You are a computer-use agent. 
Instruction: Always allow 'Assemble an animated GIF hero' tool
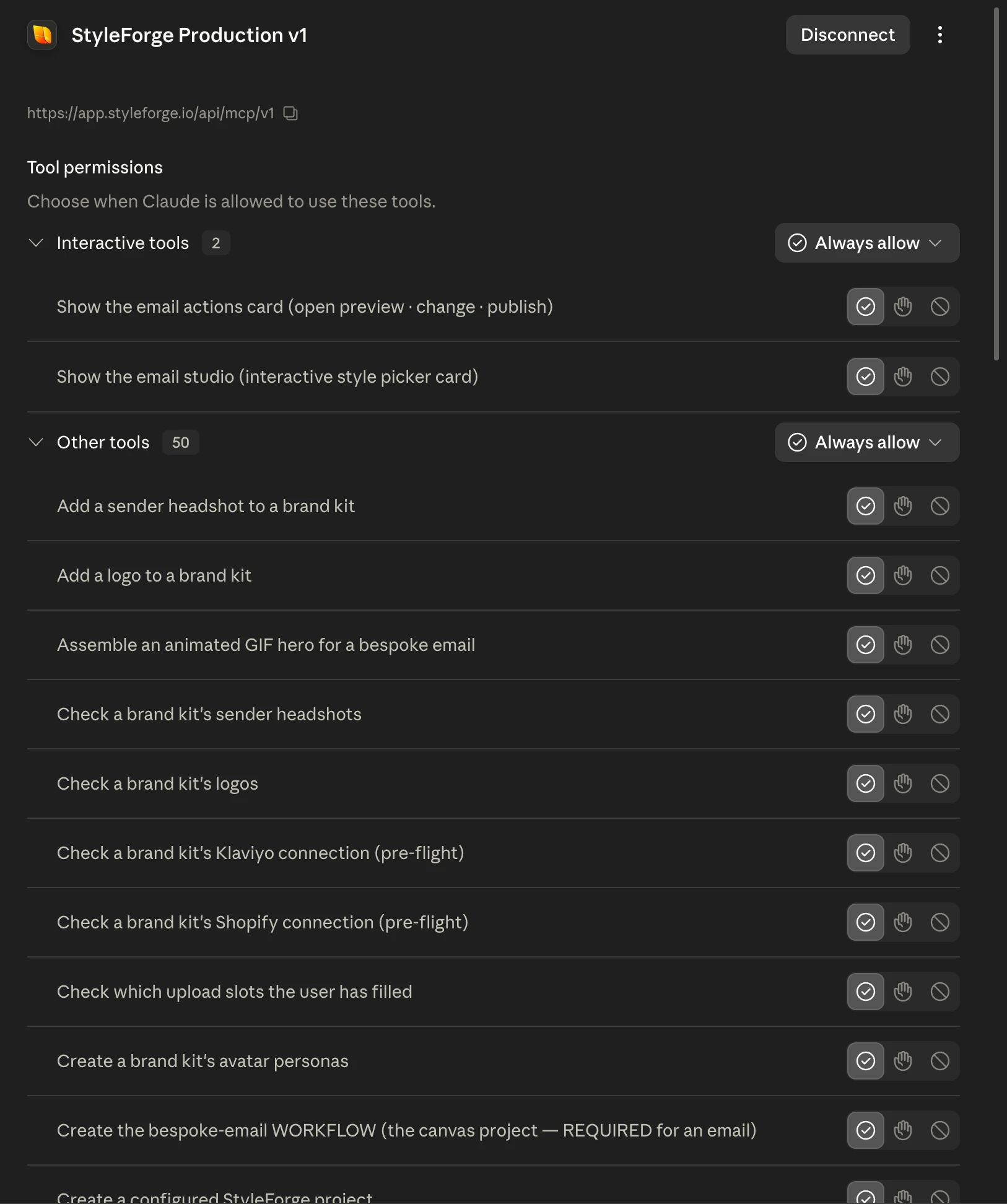(866, 645)
